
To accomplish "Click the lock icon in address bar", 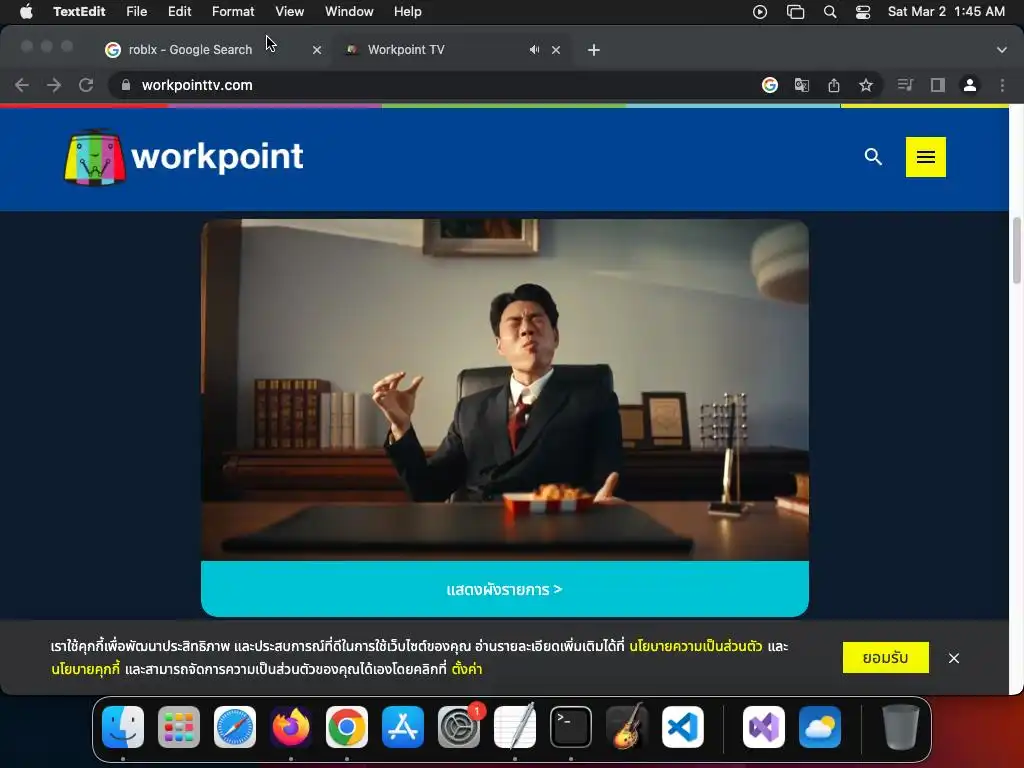I will [126, 85].
